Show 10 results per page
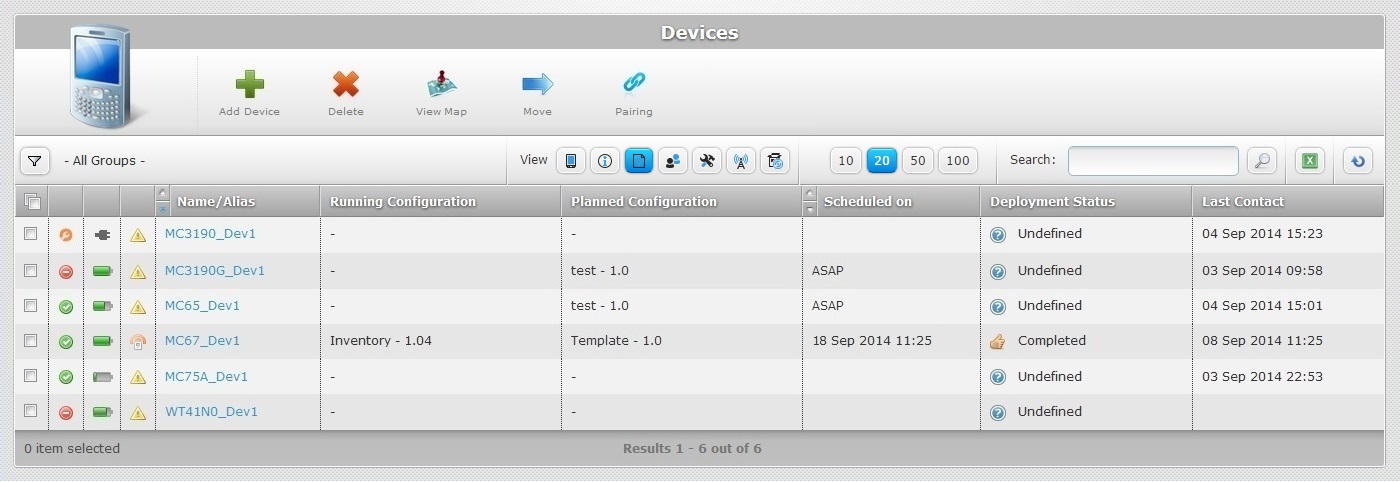The height and width of the screenshot is (482, 1400). click(x=846, y=161)
